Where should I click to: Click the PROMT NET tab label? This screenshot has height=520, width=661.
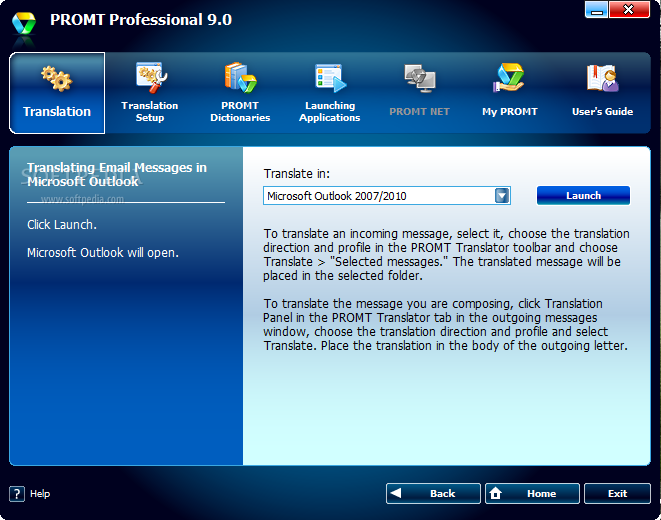[419, 112]
